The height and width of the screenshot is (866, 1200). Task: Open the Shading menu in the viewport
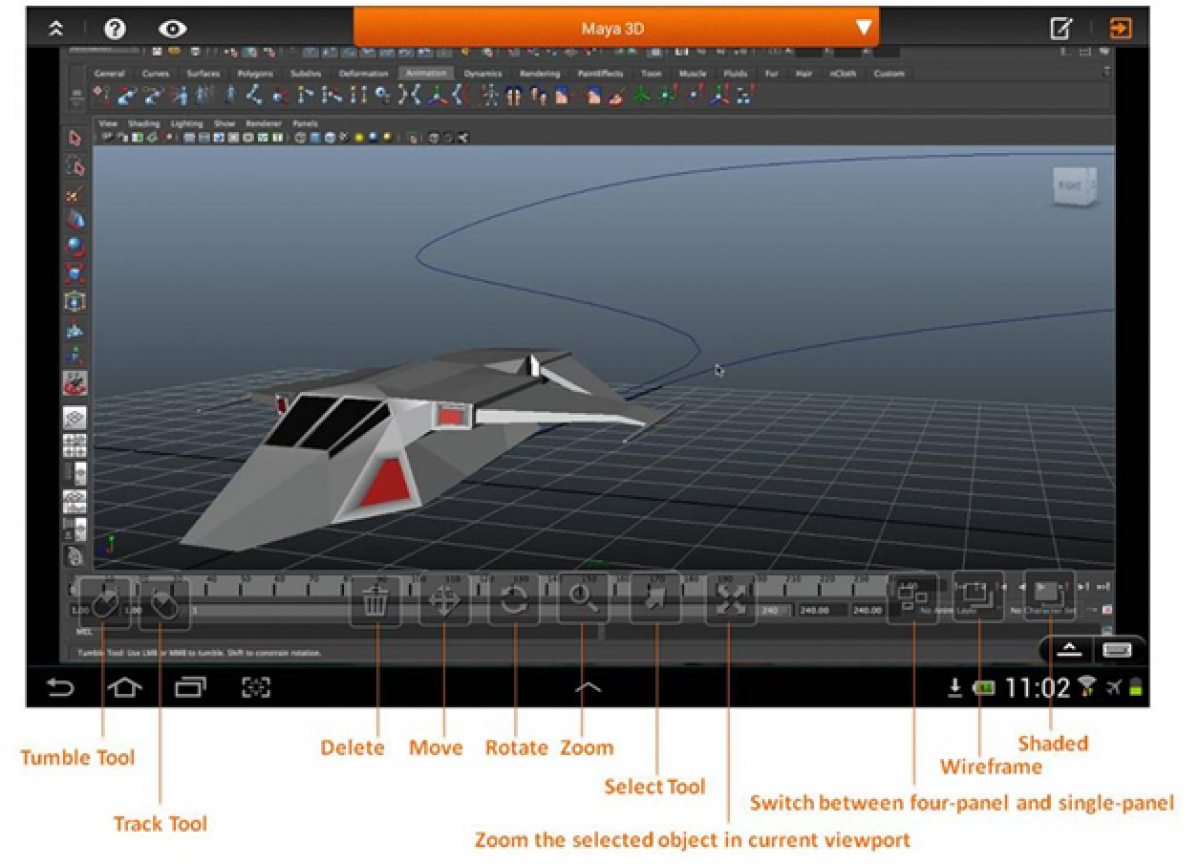pyautogui.click(x=143, y=123)
